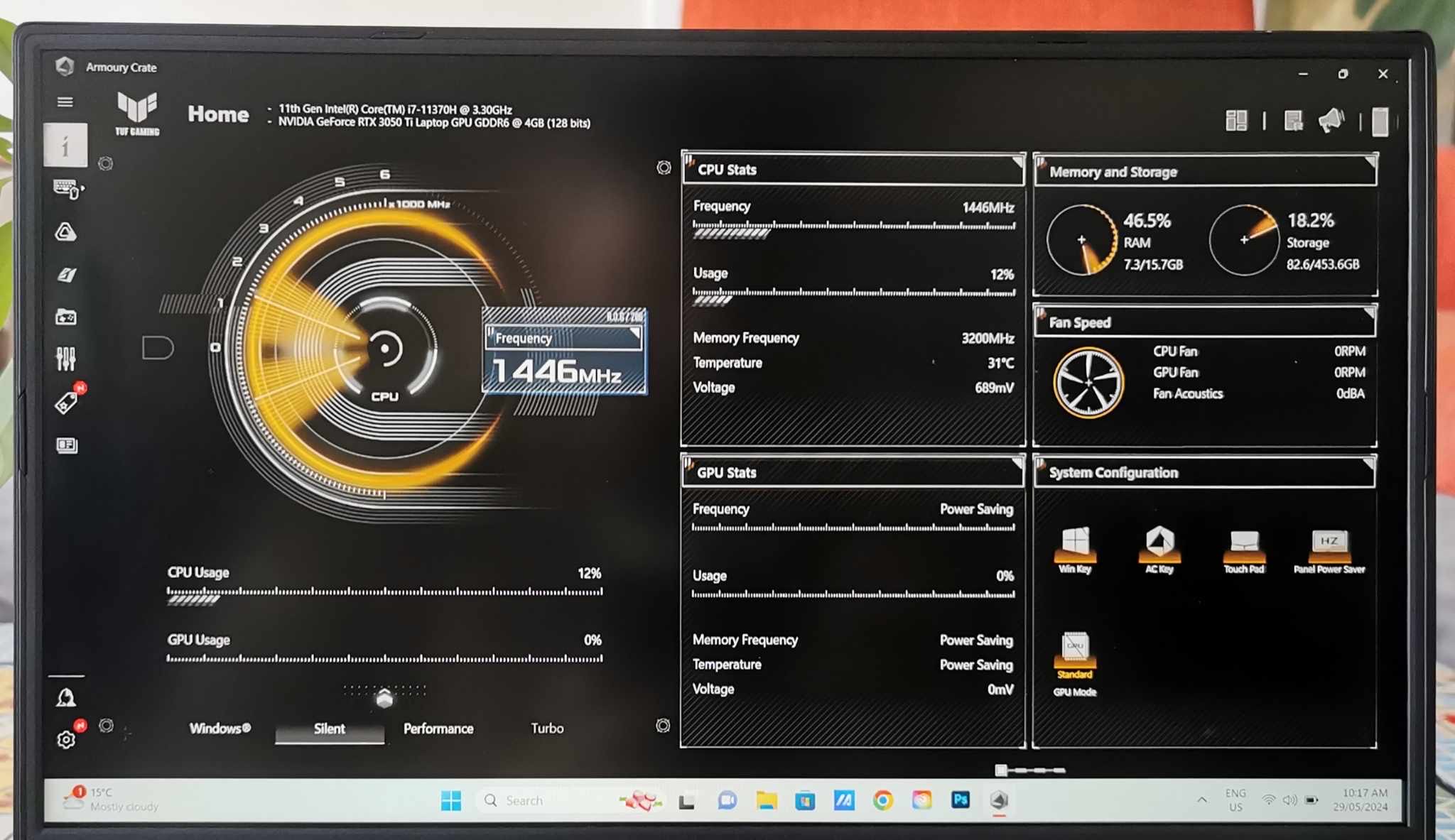The height and width of the screenshot is (840, 1455).
Task: Click the Home page title
Action: (218, 114)
